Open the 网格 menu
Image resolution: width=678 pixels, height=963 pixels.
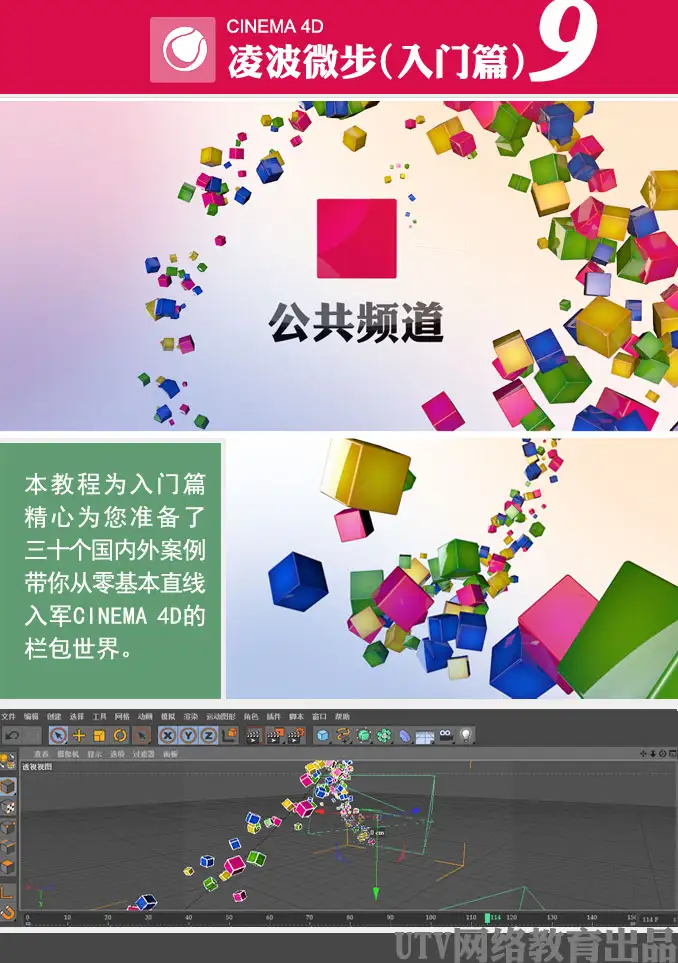pyautogui.click(x=122, y=716)
